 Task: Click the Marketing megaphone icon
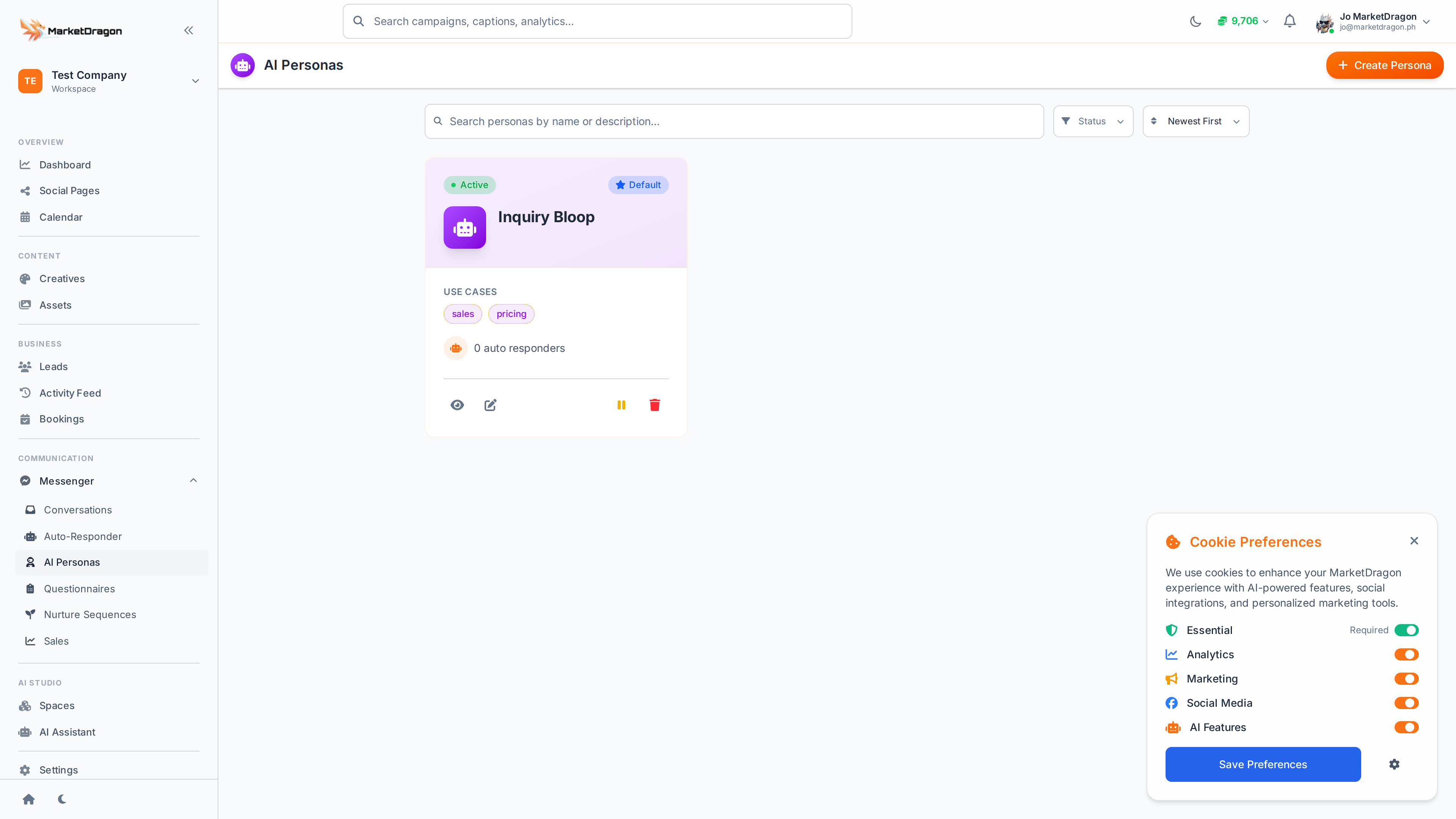click(x=1172, y=679)
